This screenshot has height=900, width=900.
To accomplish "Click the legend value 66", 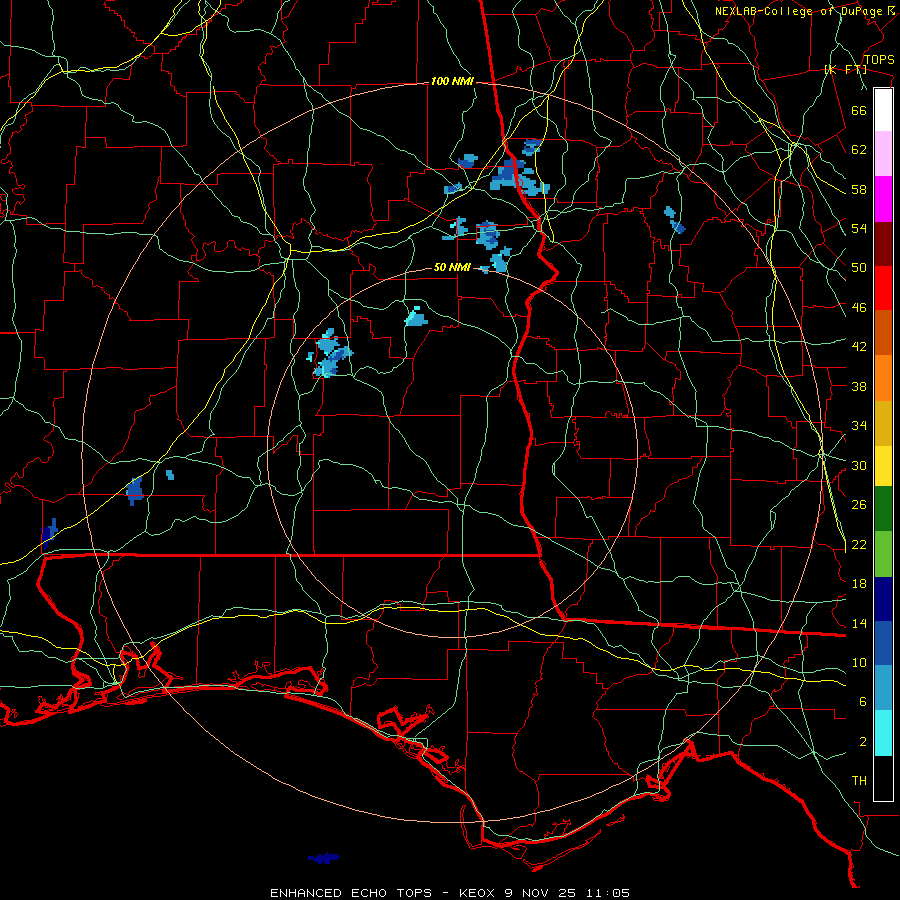I will [859, 110].
